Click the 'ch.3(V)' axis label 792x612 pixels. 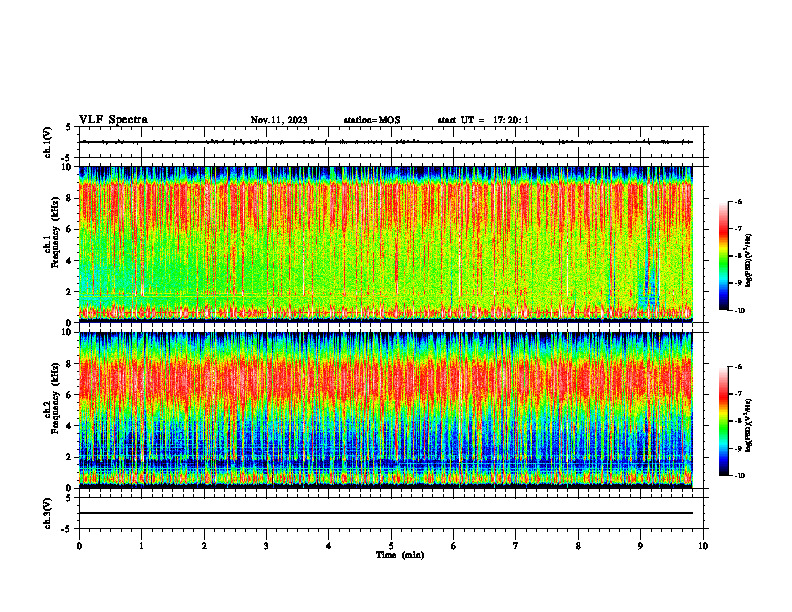point(47,513)
